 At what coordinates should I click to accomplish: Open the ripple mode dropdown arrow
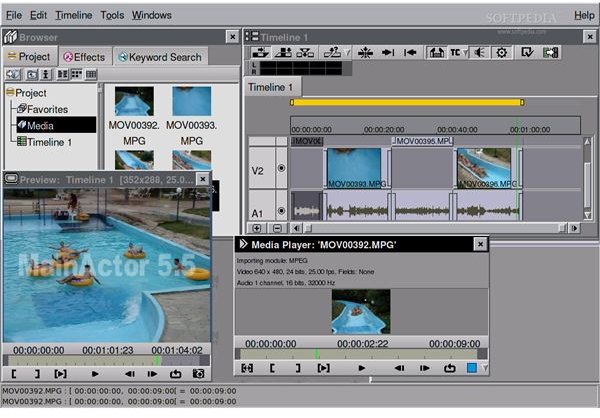346,52
